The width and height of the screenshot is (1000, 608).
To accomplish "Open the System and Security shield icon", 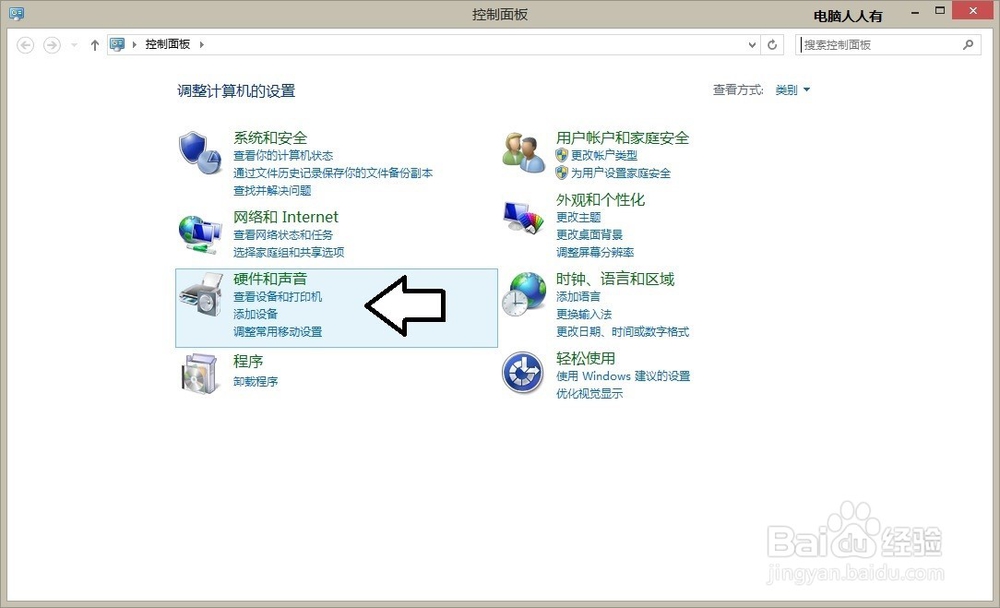I will click(x=200, y=152).
